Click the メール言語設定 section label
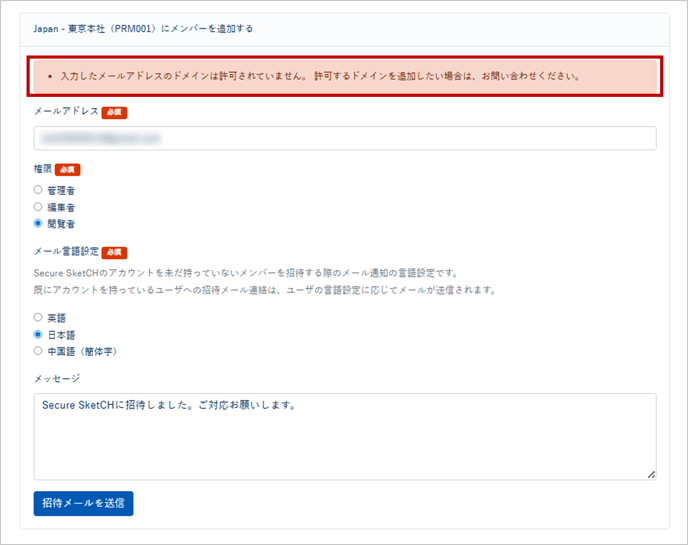 (x=66, y=253)
